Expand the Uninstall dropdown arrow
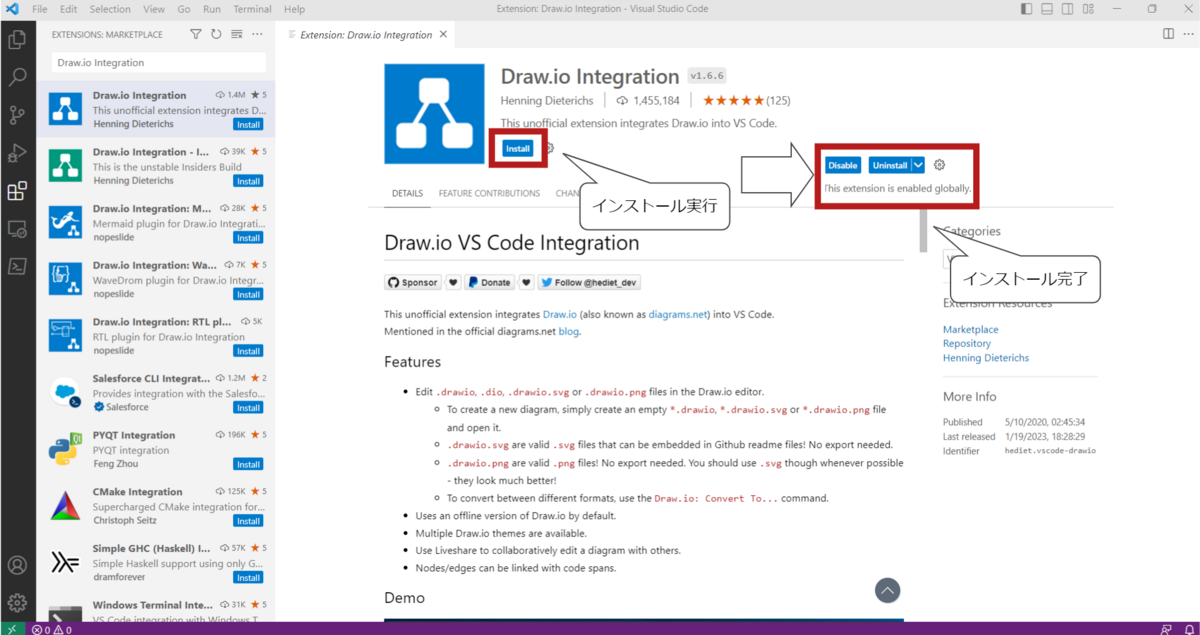The image size is (1200, 635). (x=918, y=165)
